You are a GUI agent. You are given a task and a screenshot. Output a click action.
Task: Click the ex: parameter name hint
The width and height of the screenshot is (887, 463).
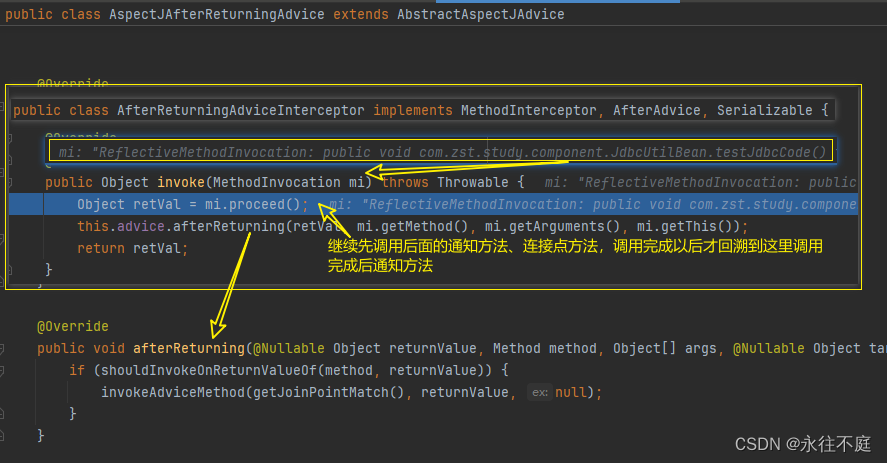[540, 392]
